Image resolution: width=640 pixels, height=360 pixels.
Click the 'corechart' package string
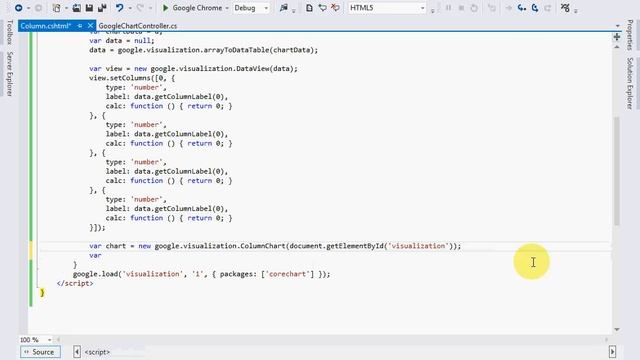coord(287,274)
